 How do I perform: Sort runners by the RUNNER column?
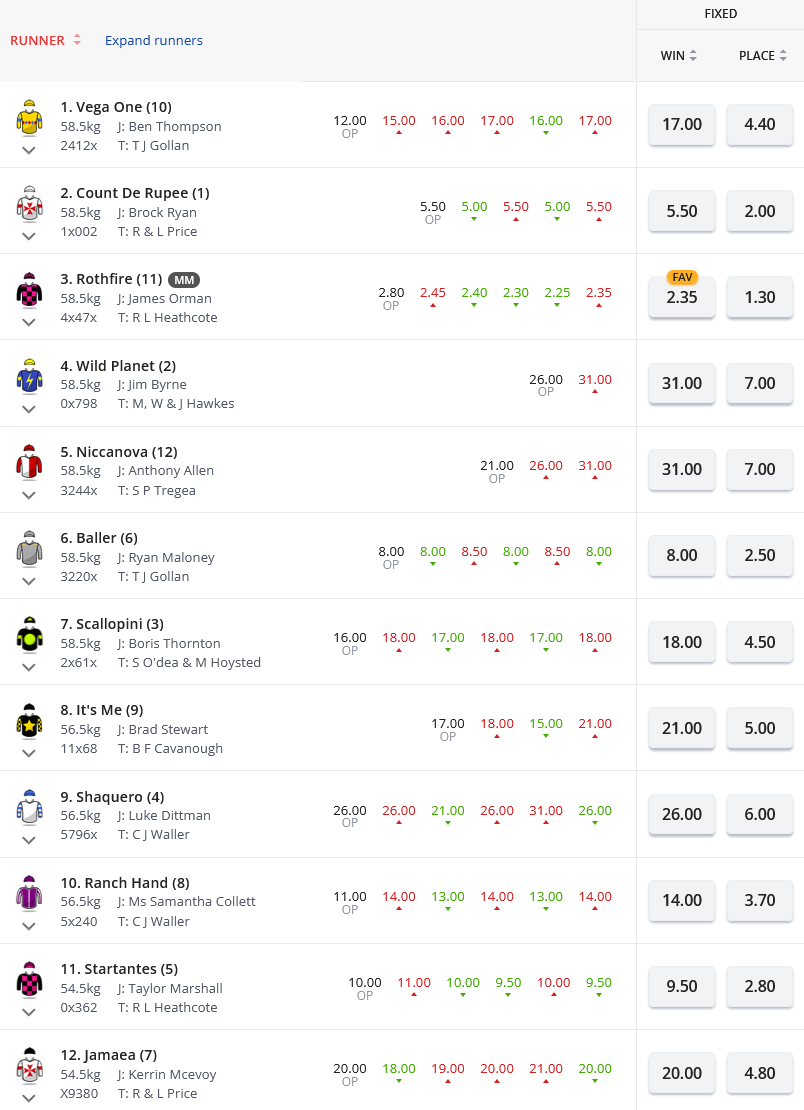[x=45, y=40]
